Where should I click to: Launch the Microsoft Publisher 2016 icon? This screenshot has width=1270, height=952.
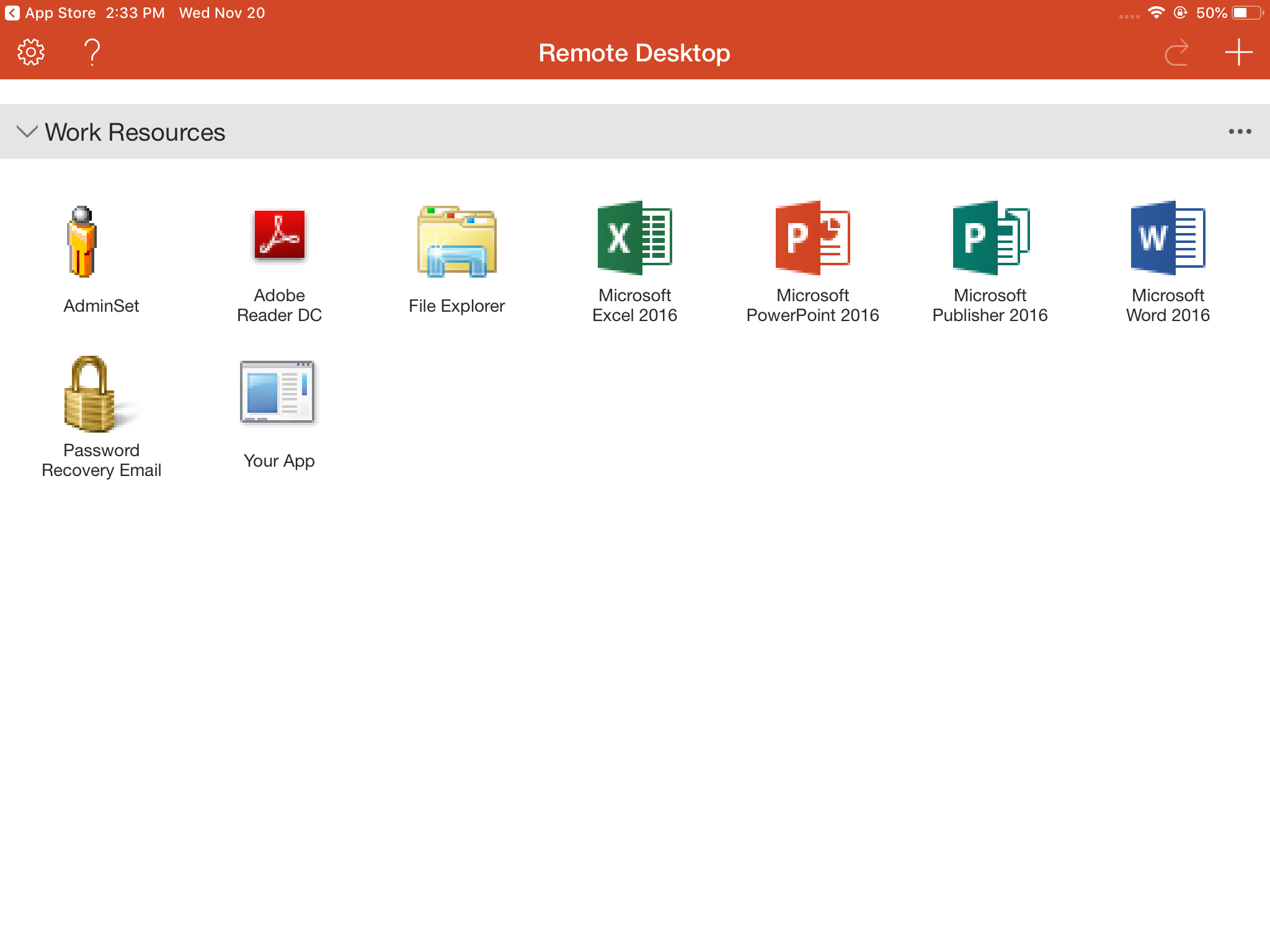click(990, 238)
